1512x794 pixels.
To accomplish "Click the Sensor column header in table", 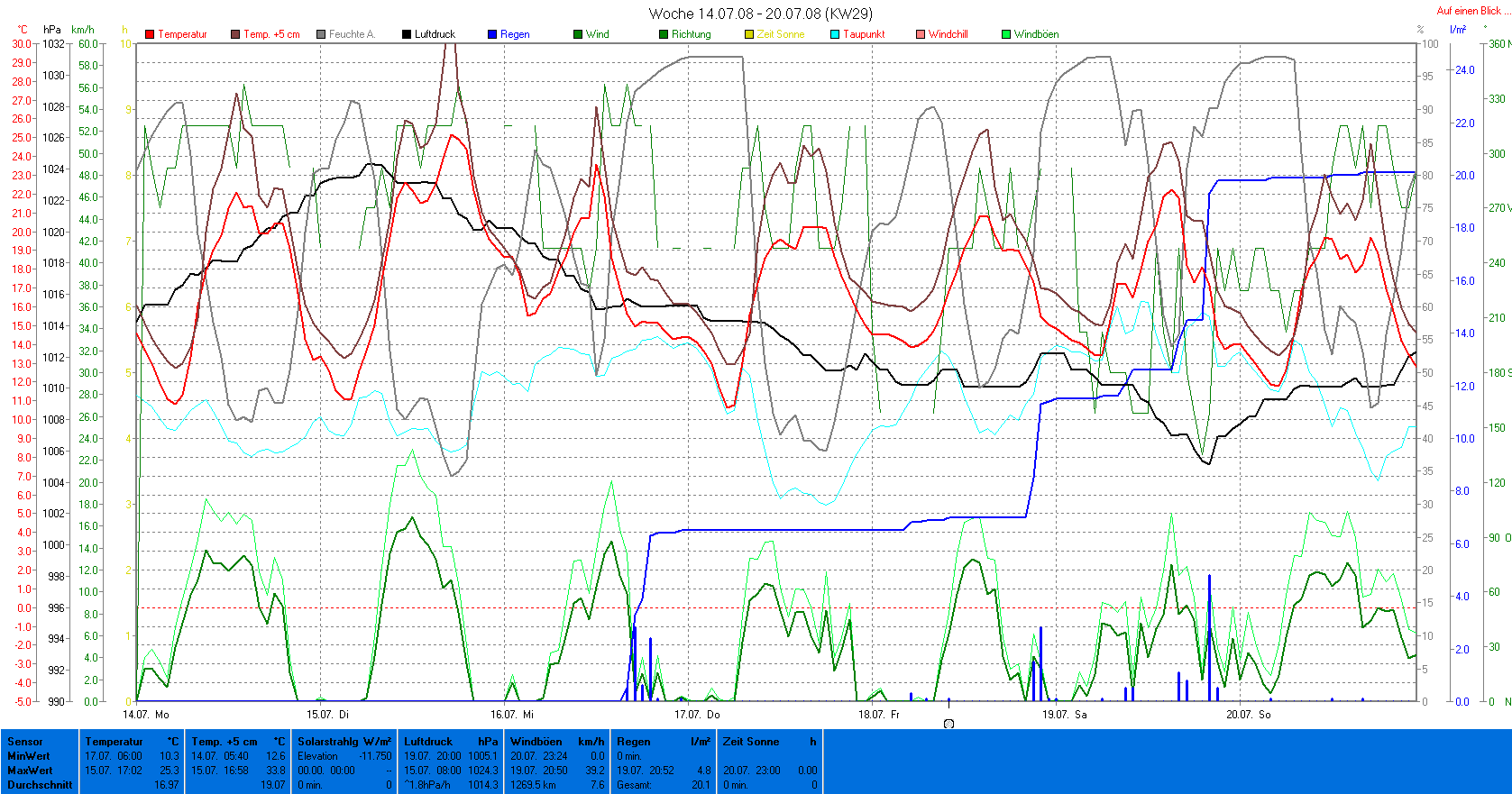I will 25,742.
